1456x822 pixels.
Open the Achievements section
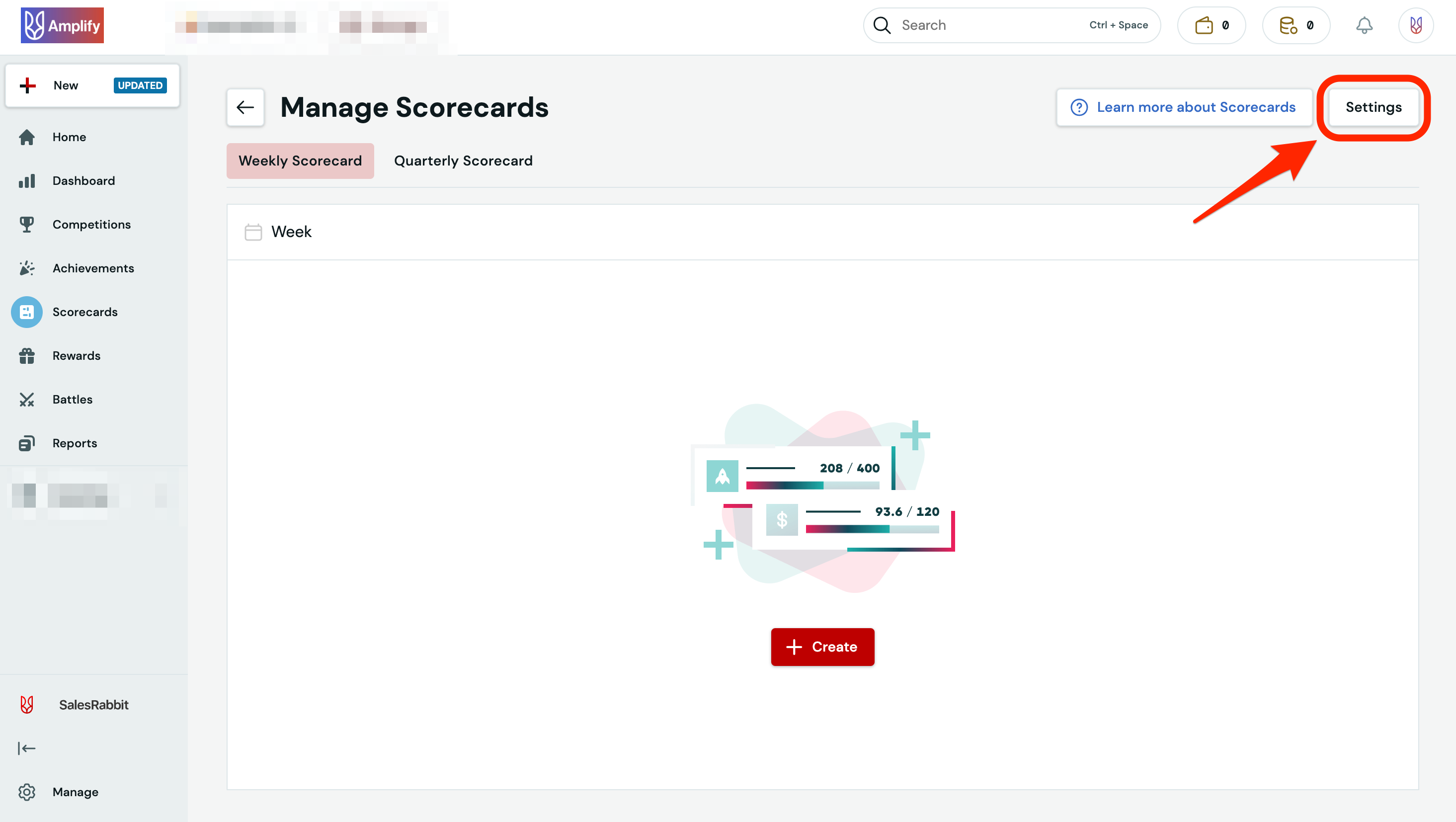click(x=93, y=268)
